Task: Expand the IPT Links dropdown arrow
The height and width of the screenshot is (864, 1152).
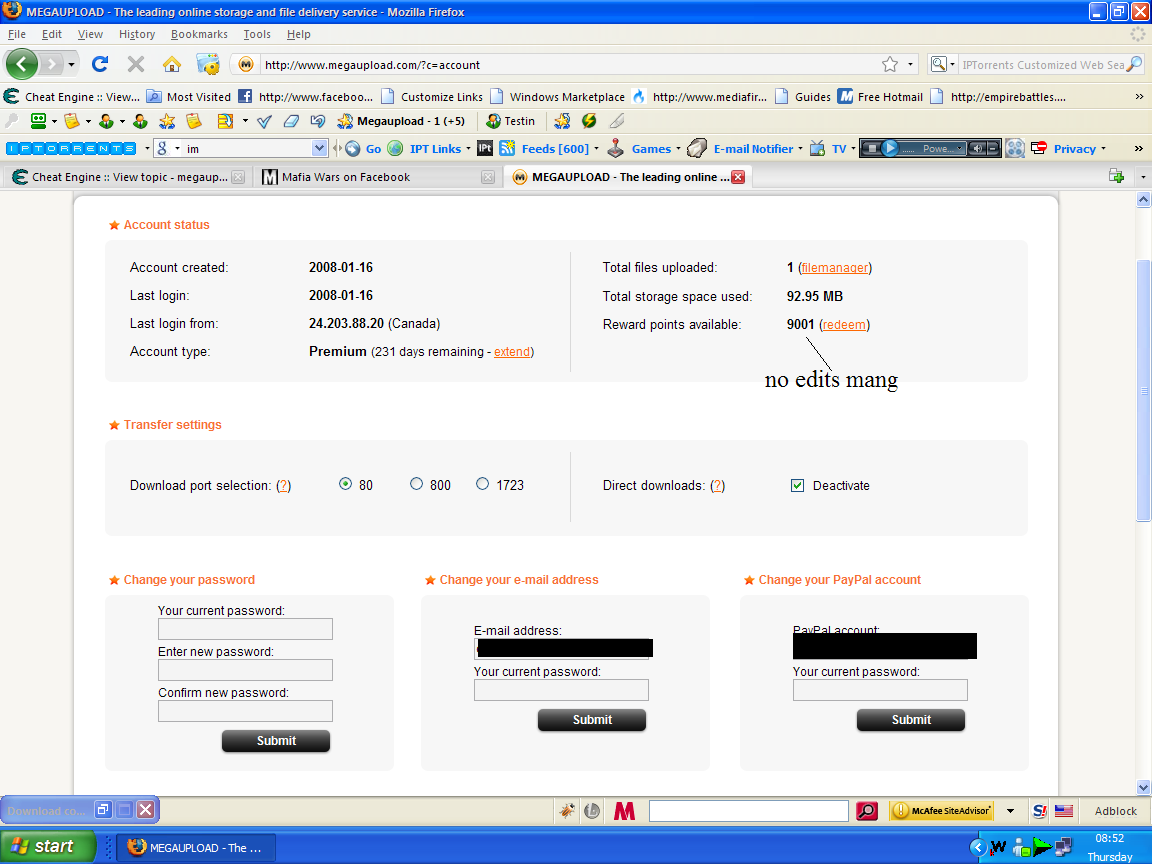Action: click(469, 149)
